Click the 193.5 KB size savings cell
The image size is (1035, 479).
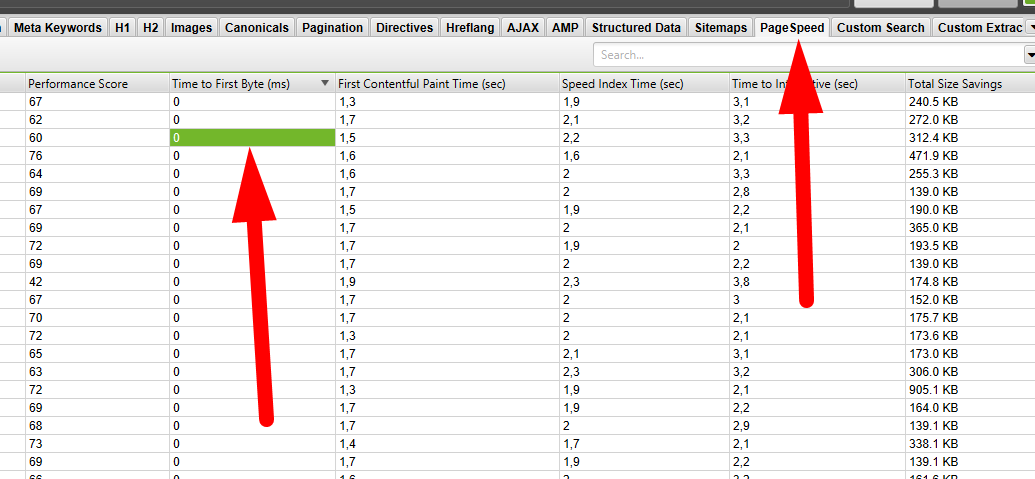[970, 245]
